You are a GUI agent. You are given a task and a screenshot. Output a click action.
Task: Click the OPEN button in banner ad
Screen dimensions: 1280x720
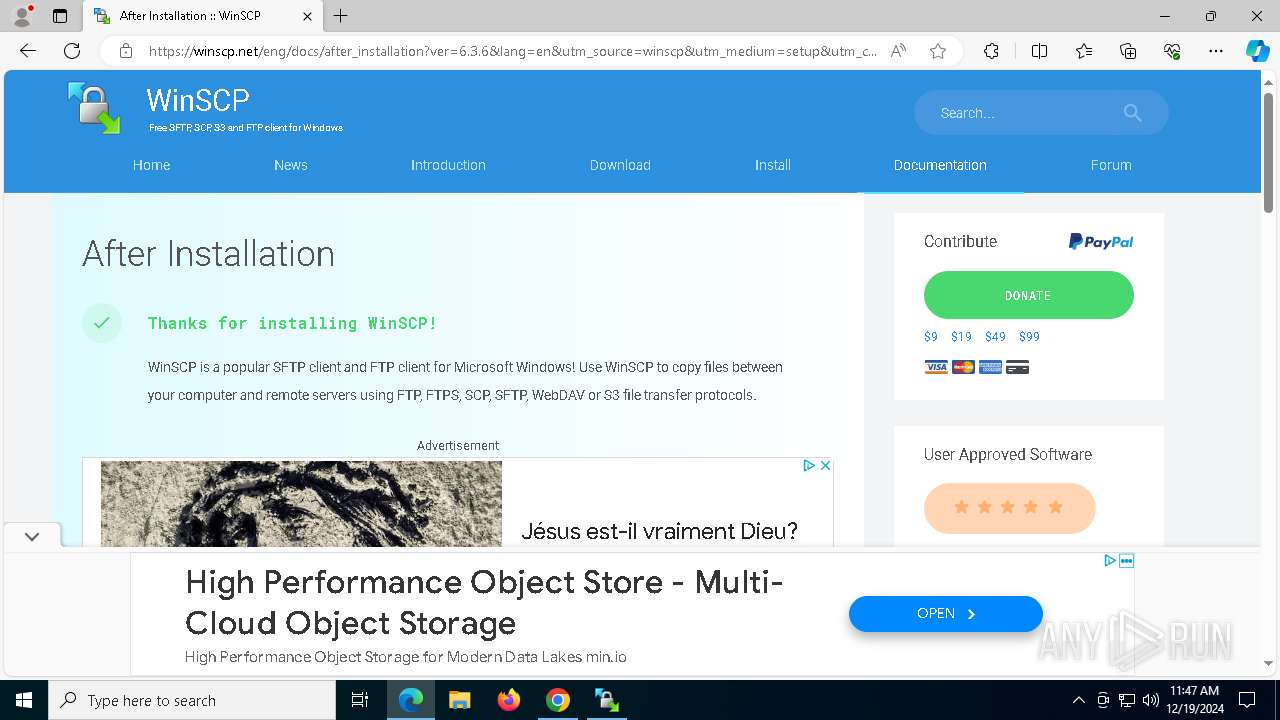[x=946, y=614]
